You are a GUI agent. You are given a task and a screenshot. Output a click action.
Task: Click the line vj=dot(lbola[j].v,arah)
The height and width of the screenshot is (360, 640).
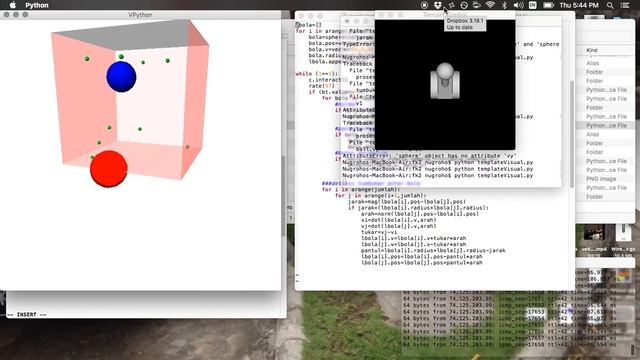point(399,226)
